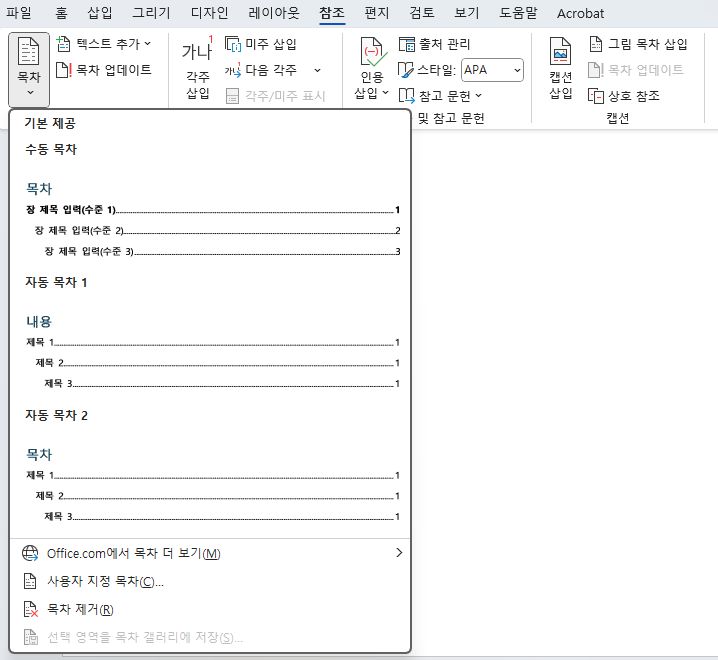
Task: Click the 미주 삽입 endnote icon
Action: pos(233,44)
